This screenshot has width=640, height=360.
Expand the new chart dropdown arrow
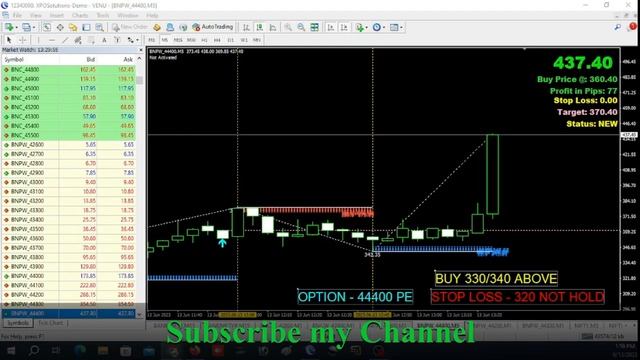pos(16,28)
